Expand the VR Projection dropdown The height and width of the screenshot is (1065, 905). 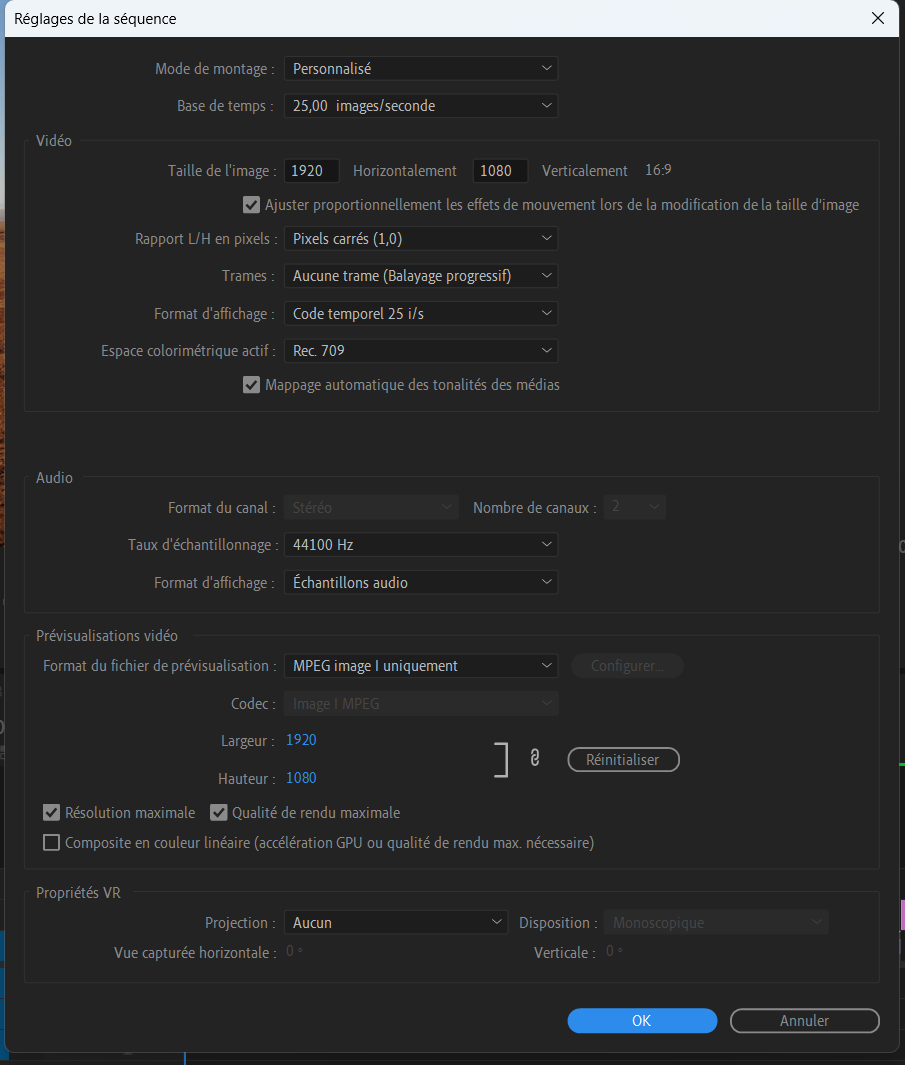[396, 922]
